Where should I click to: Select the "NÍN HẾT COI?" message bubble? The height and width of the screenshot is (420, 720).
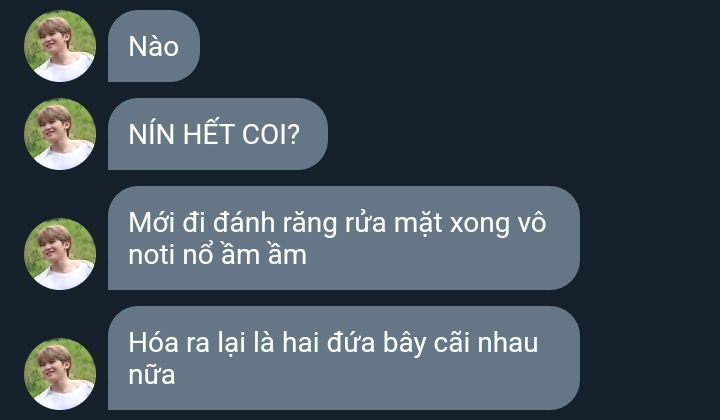tap(218, 134)
